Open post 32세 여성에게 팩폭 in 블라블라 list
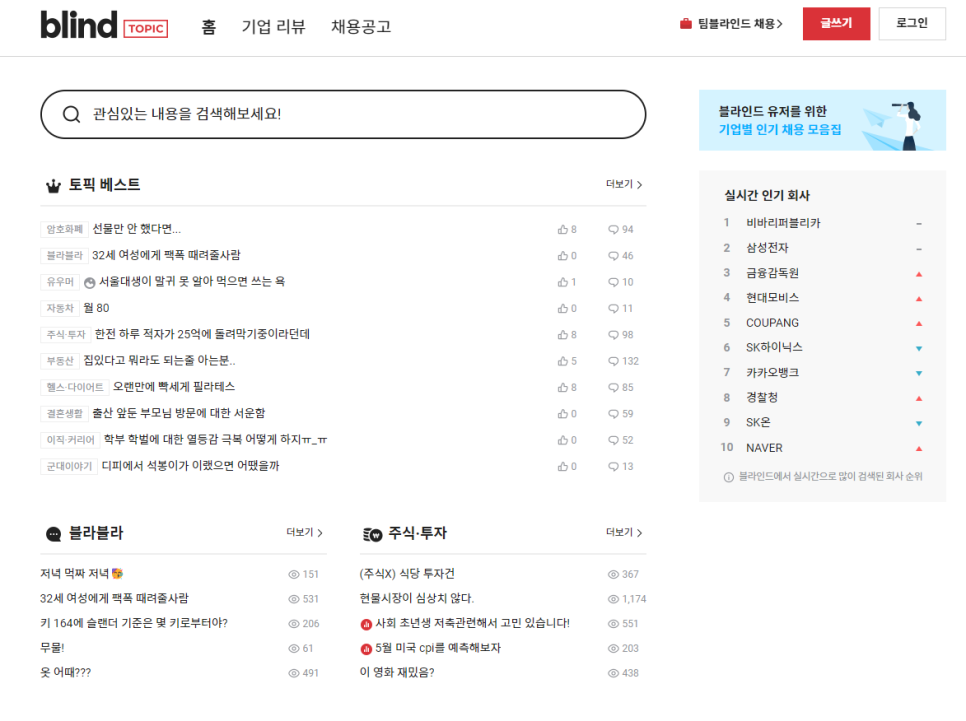Screen dimensions: 966x721 pyautogui.click(x=115, y=598)
